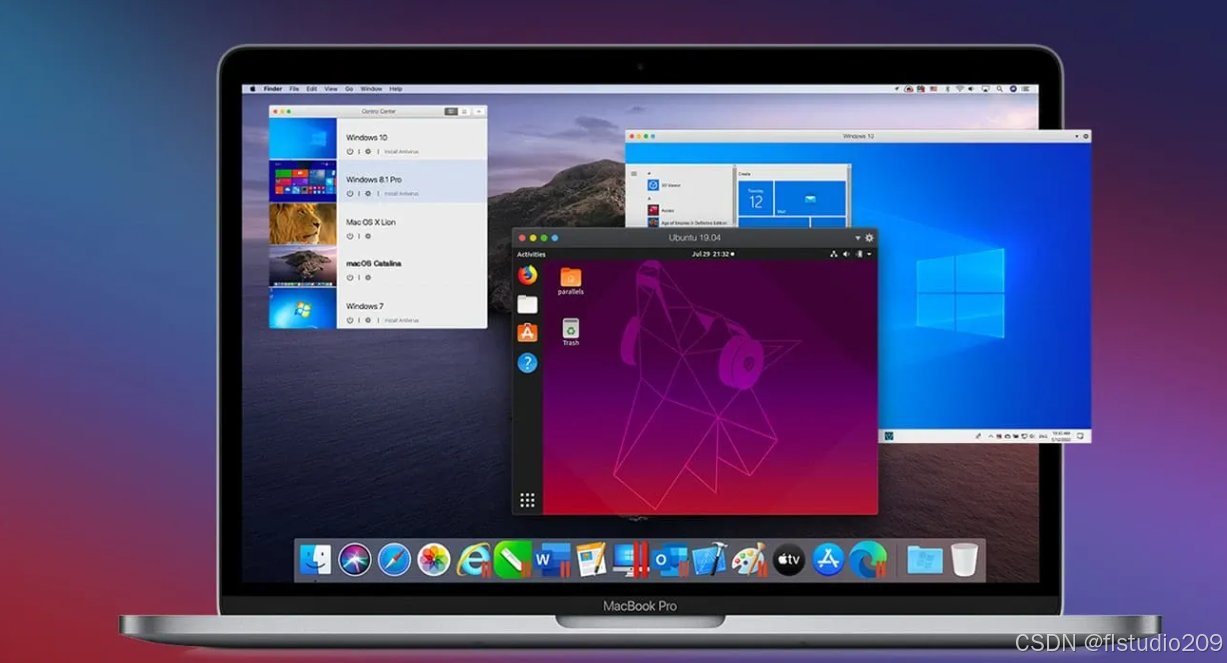
Task: Open Files in the Ubuntu dock
Action: [527, 303]
